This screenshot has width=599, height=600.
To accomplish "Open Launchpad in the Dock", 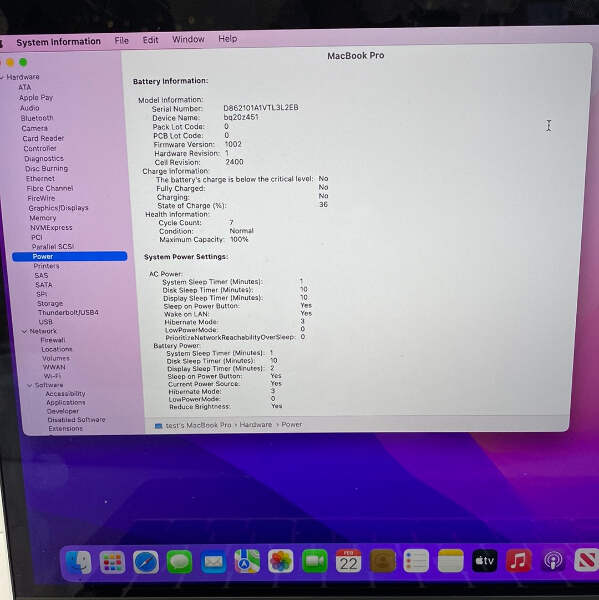I will (x=112, y=562).
